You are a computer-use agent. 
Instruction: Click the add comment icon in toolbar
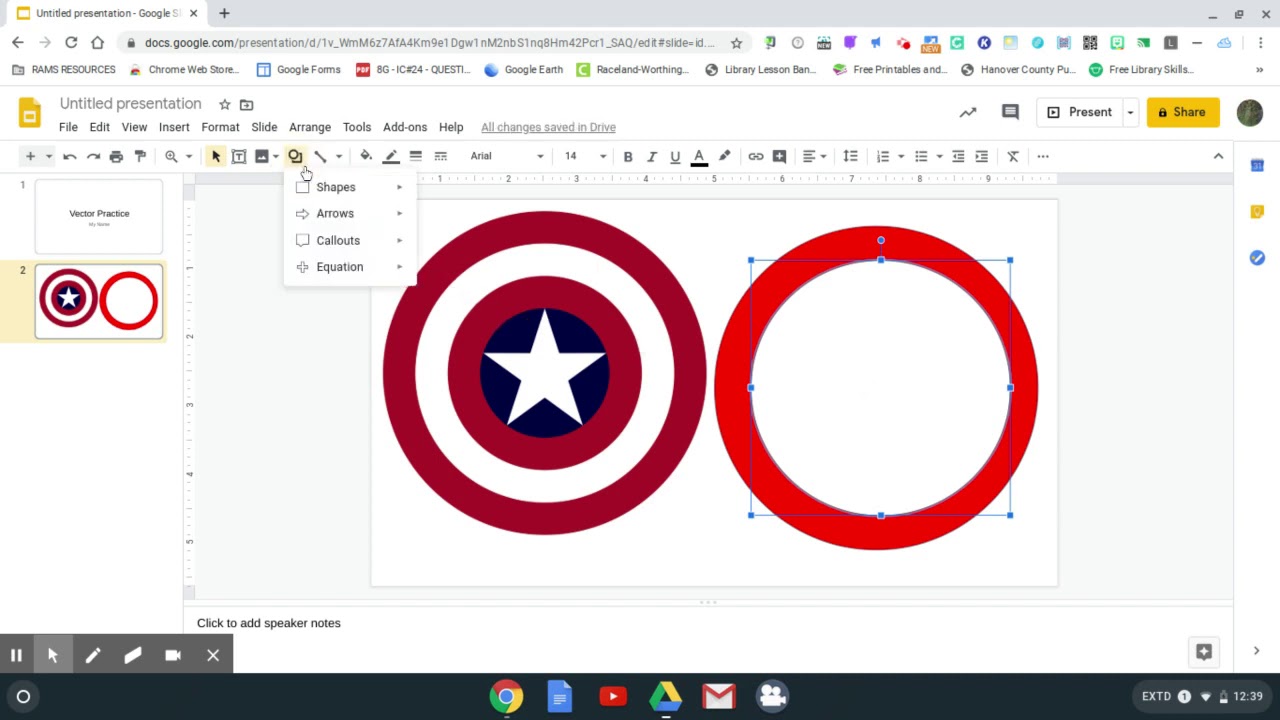(x=780, y=156)
